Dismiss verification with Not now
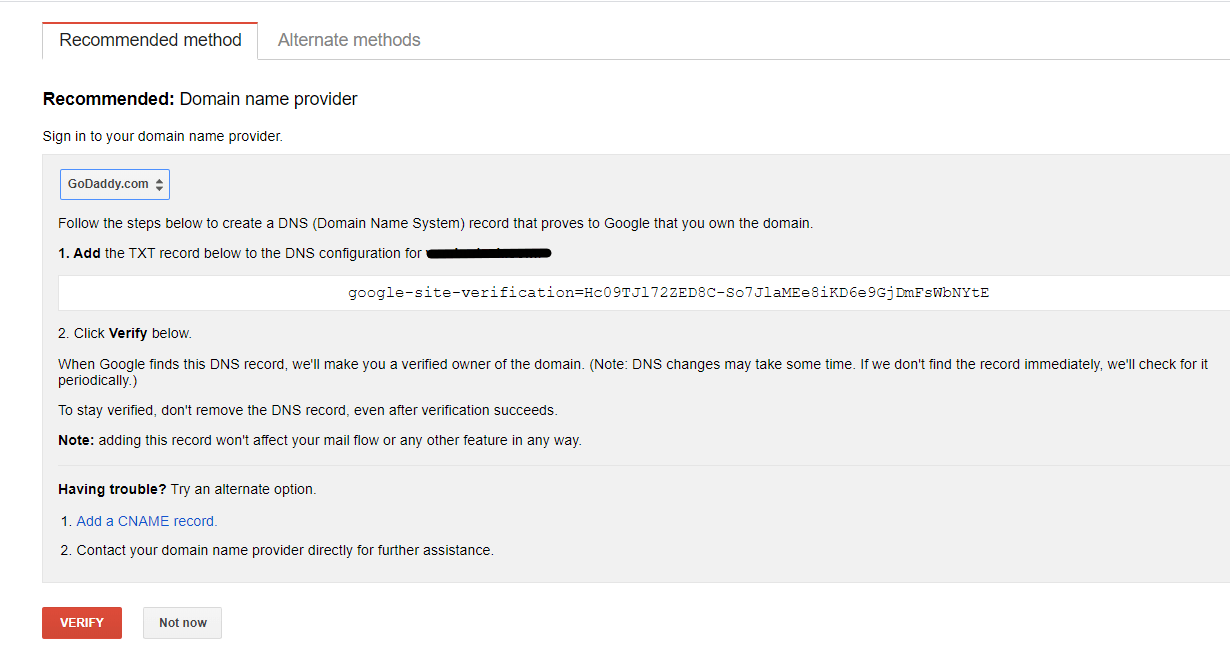The width and height of the screenshot is (1230, 656). [182, 622]
